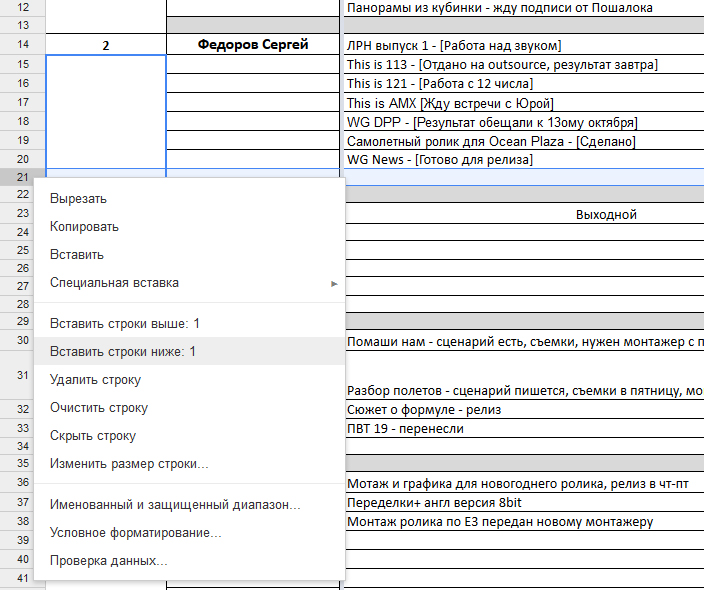This screenshot has width=704, height=590.
Task: Click cell Разбор полетов - сценарий пишется
Action: [x=524, y=375]
